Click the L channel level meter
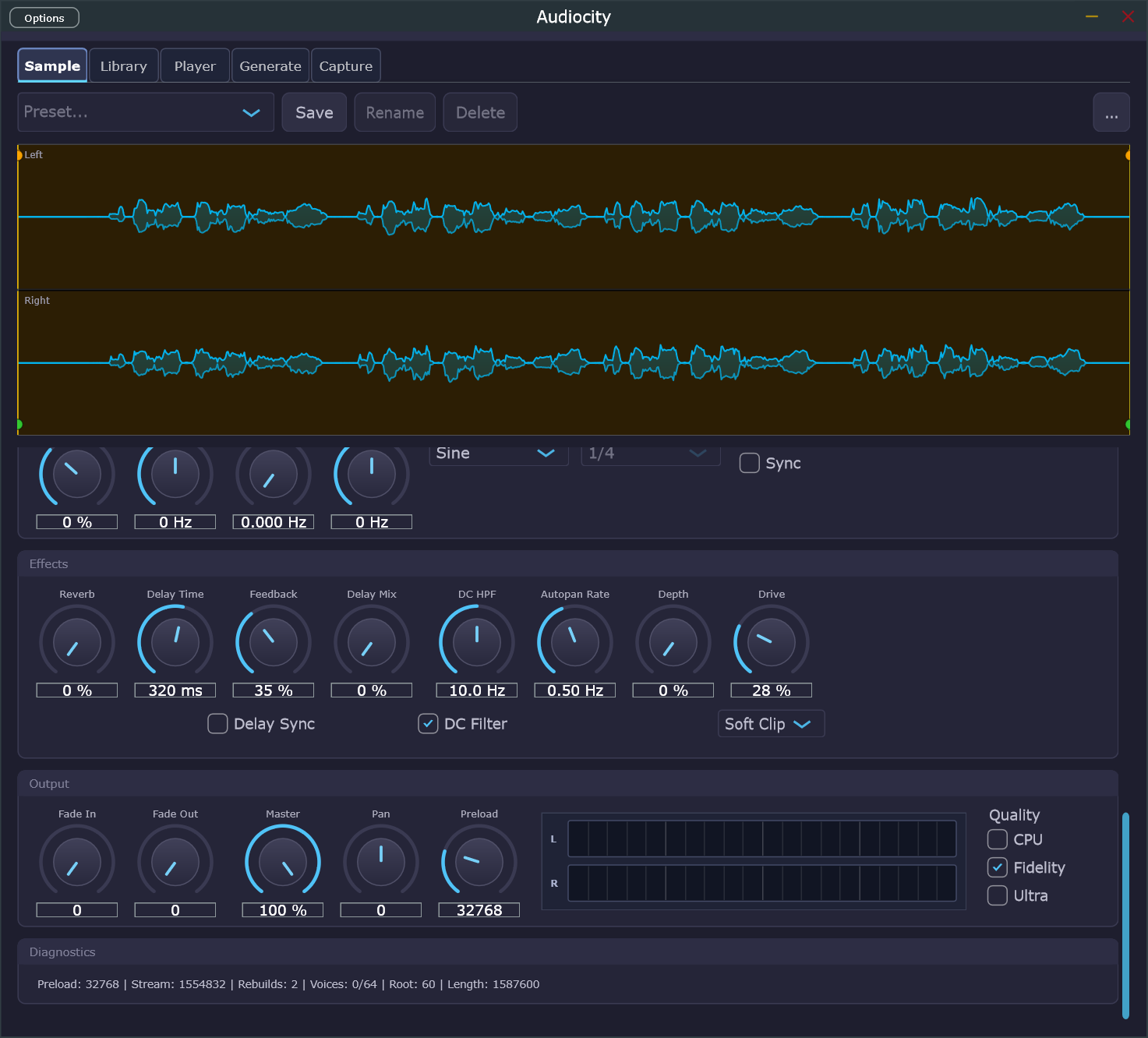The image size is (1148, 1038). click(x=762, y=839)
